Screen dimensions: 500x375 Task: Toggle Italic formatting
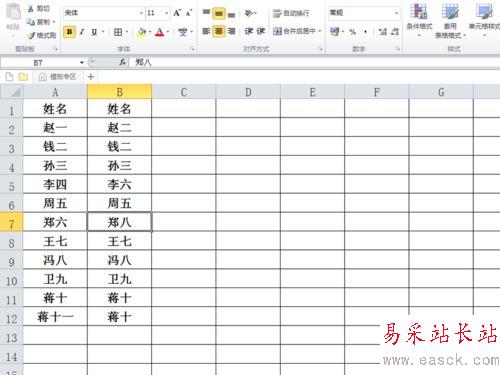82,32
